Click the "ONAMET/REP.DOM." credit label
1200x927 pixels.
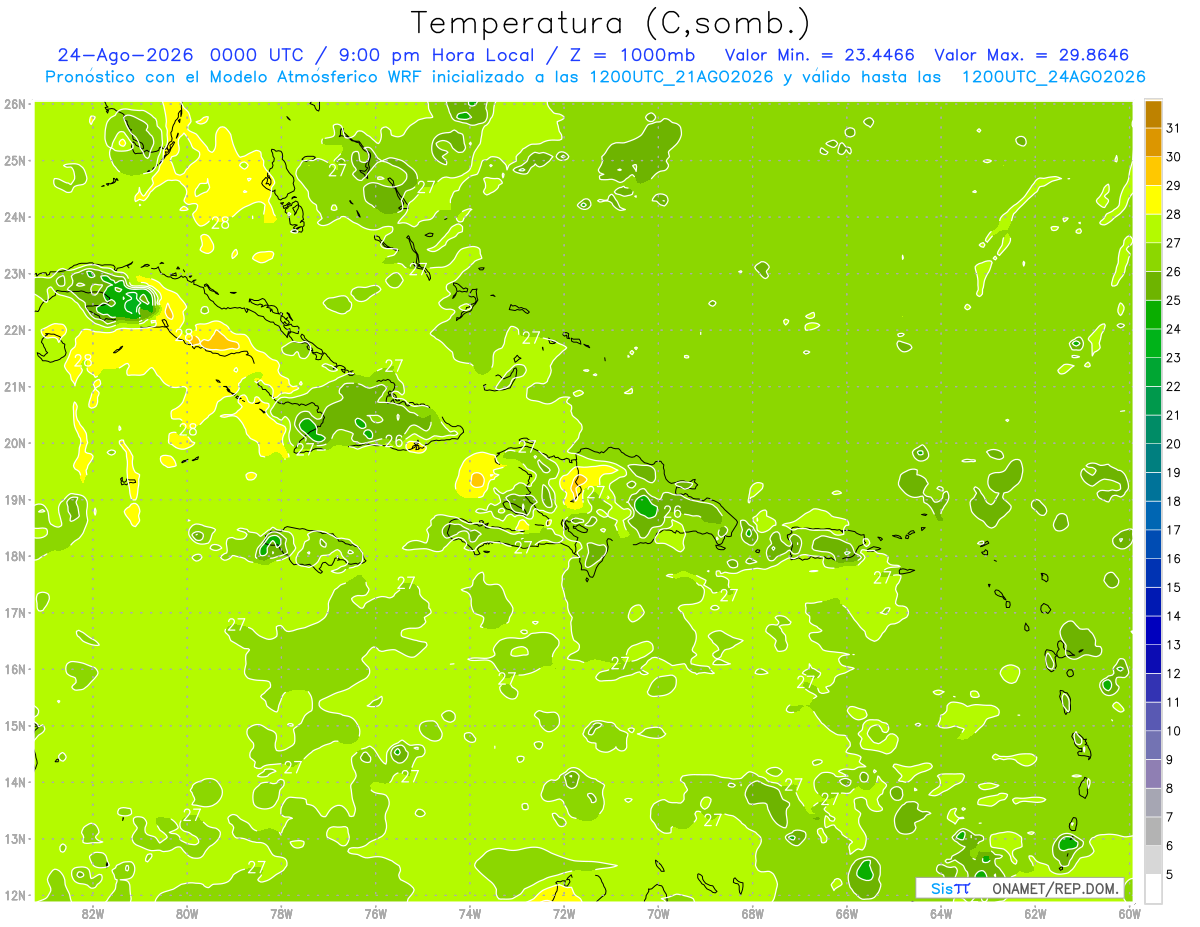[1054, 888]
